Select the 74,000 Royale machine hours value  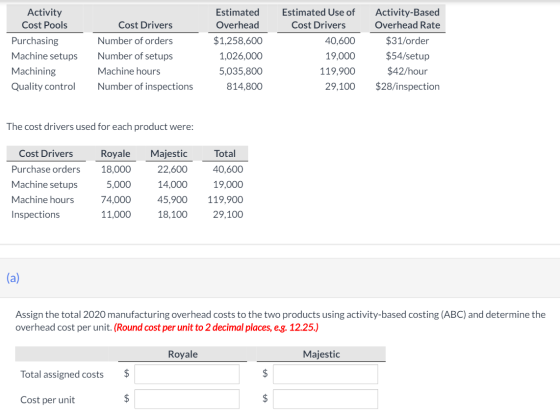point(116,199)
